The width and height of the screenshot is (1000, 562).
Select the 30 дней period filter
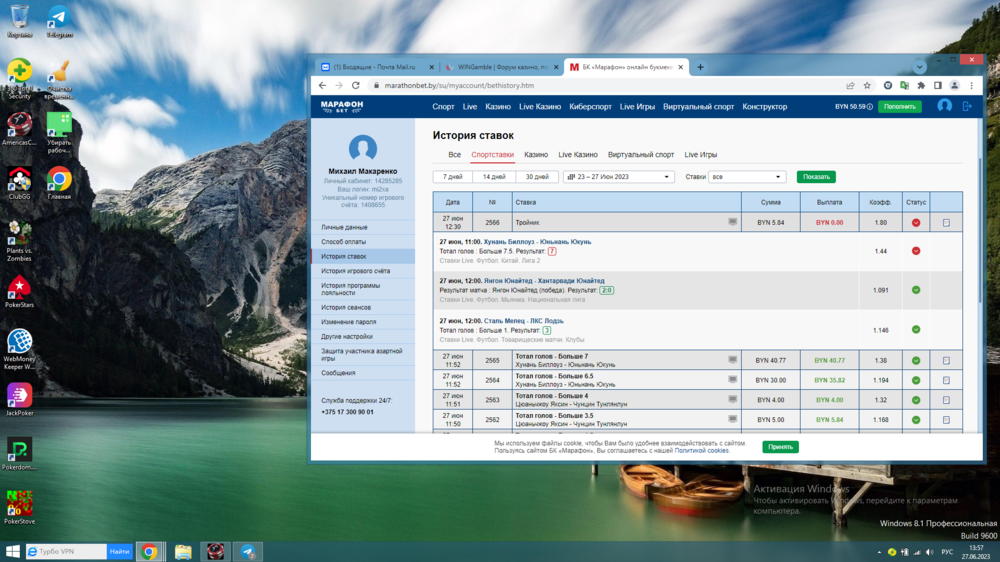(536, 177)
